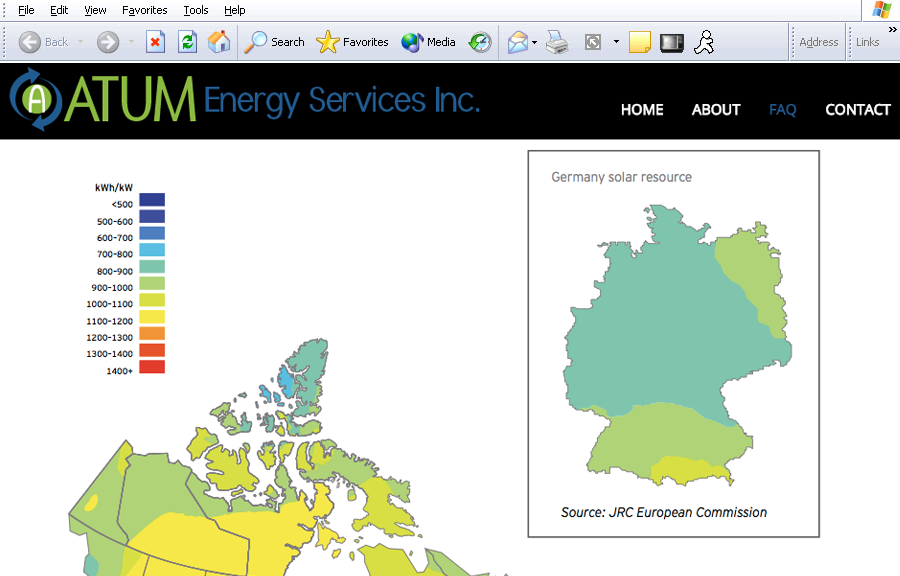Go to the CONTACT page
The width and height of the screenshot is (900, 576).
(x=857, y=110)
